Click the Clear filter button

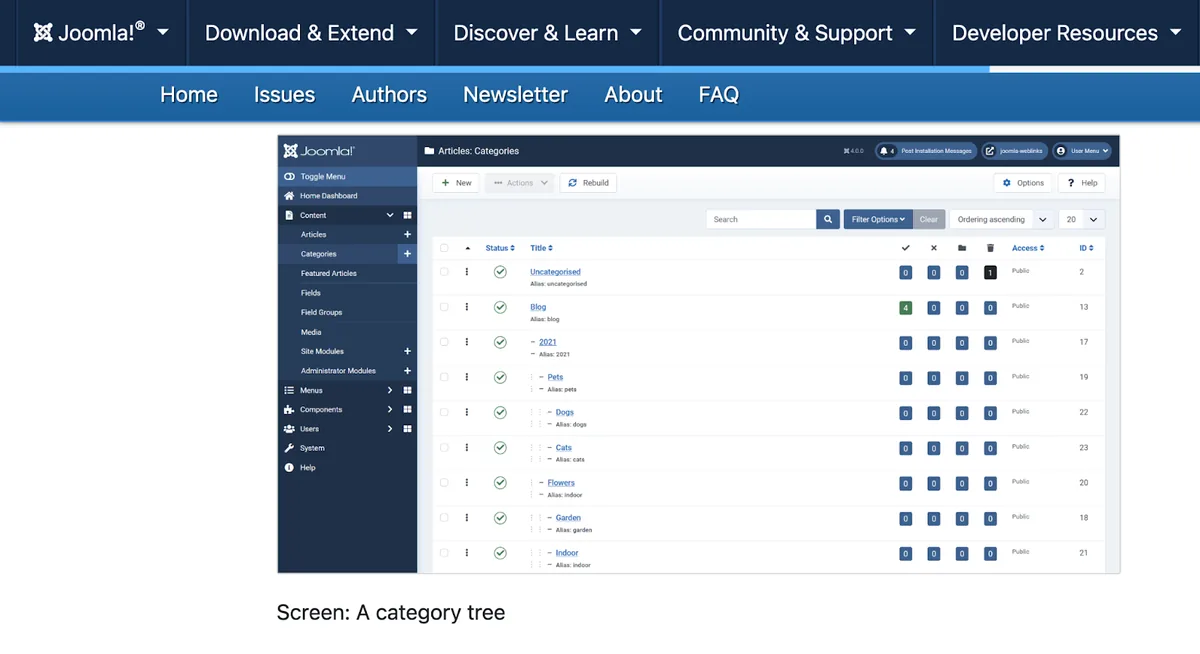click(x=929, y=219)
